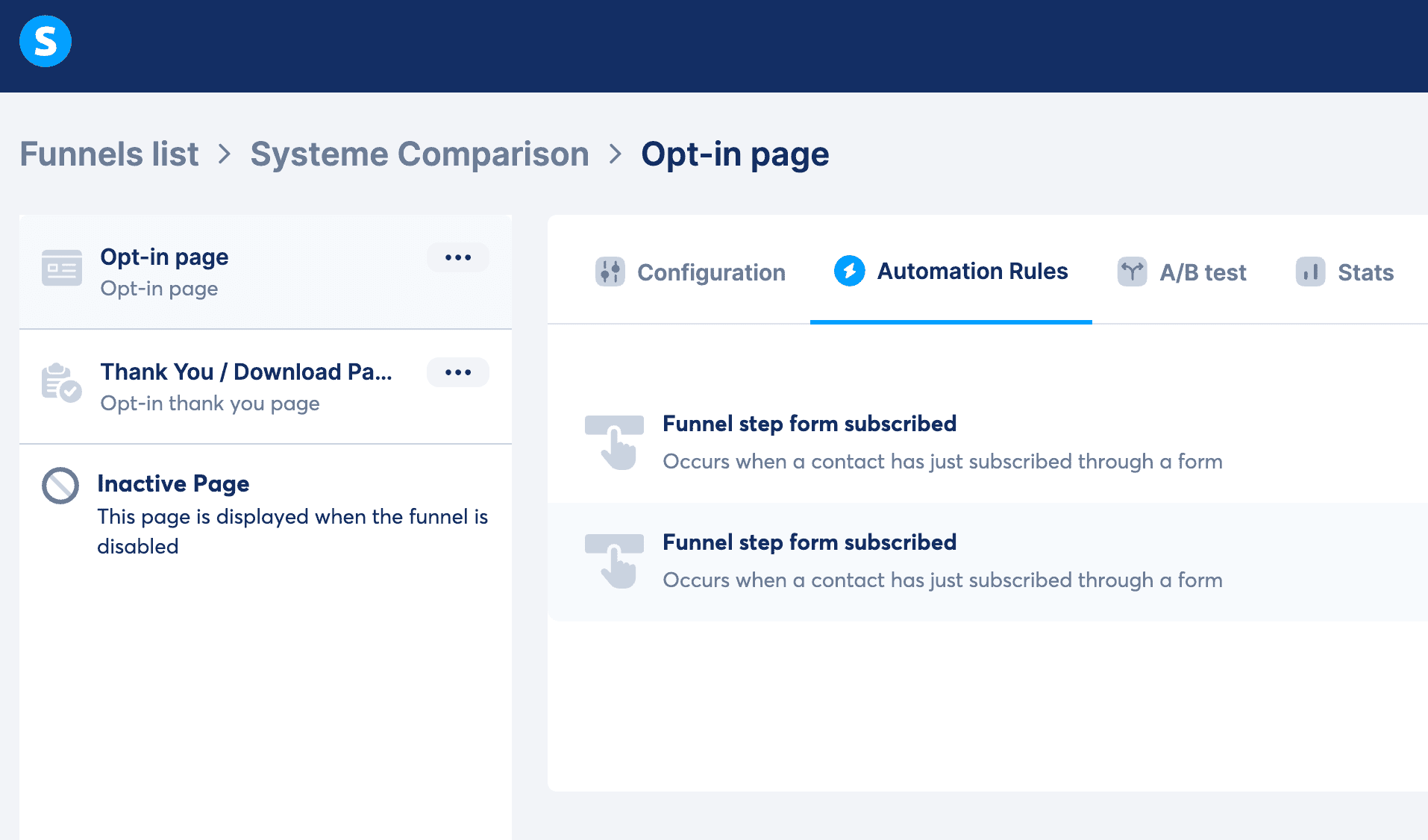Open Thank You page three-dot menu

coord(457,372)
